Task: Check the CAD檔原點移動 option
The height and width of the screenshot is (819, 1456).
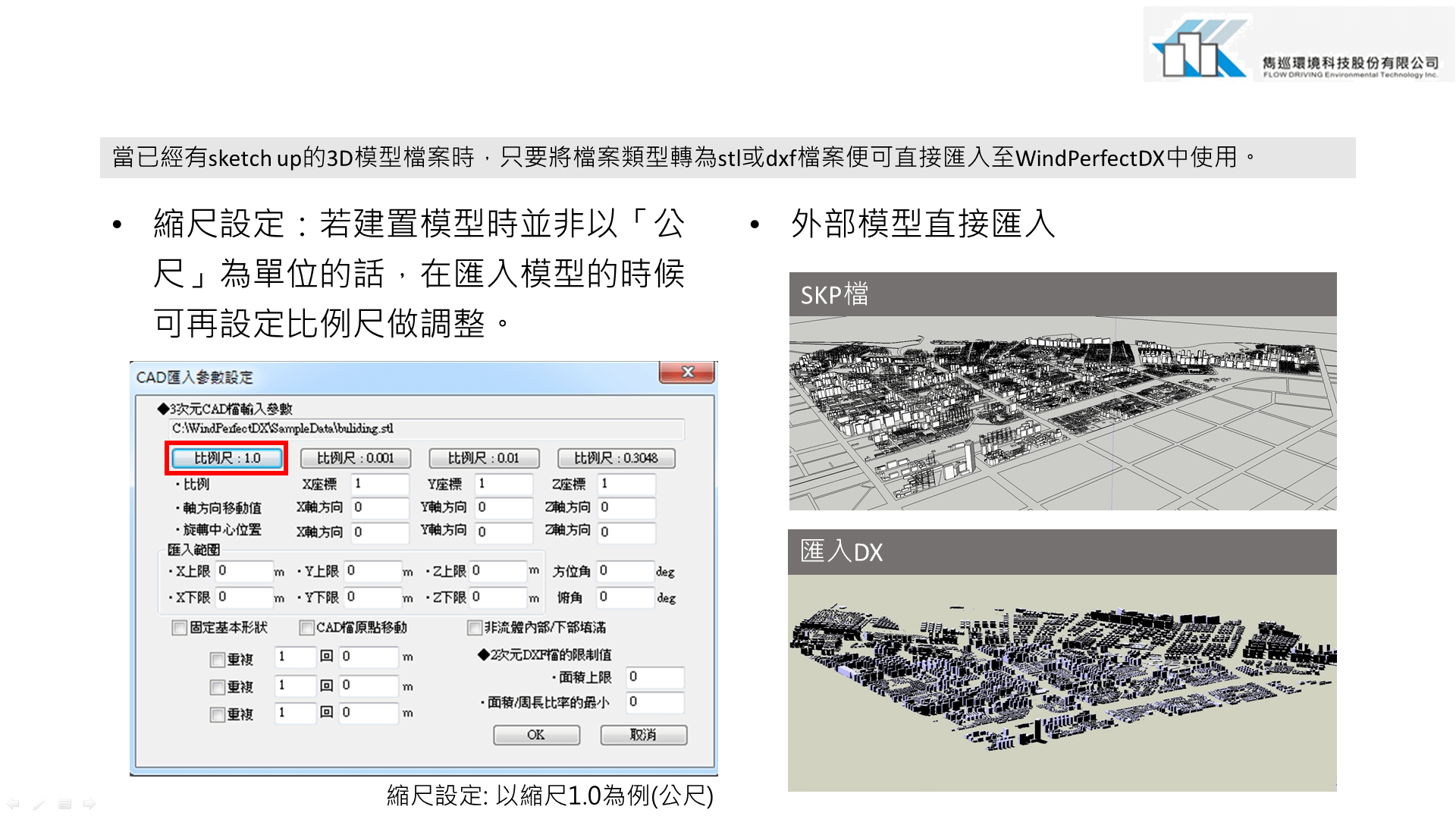Action: click(x=306, y=628)
